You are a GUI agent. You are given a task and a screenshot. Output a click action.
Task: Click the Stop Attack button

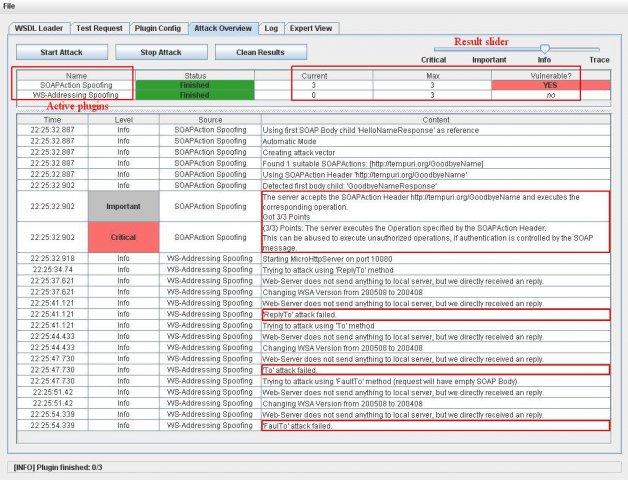pyautogui.click(x=161, y=52)
